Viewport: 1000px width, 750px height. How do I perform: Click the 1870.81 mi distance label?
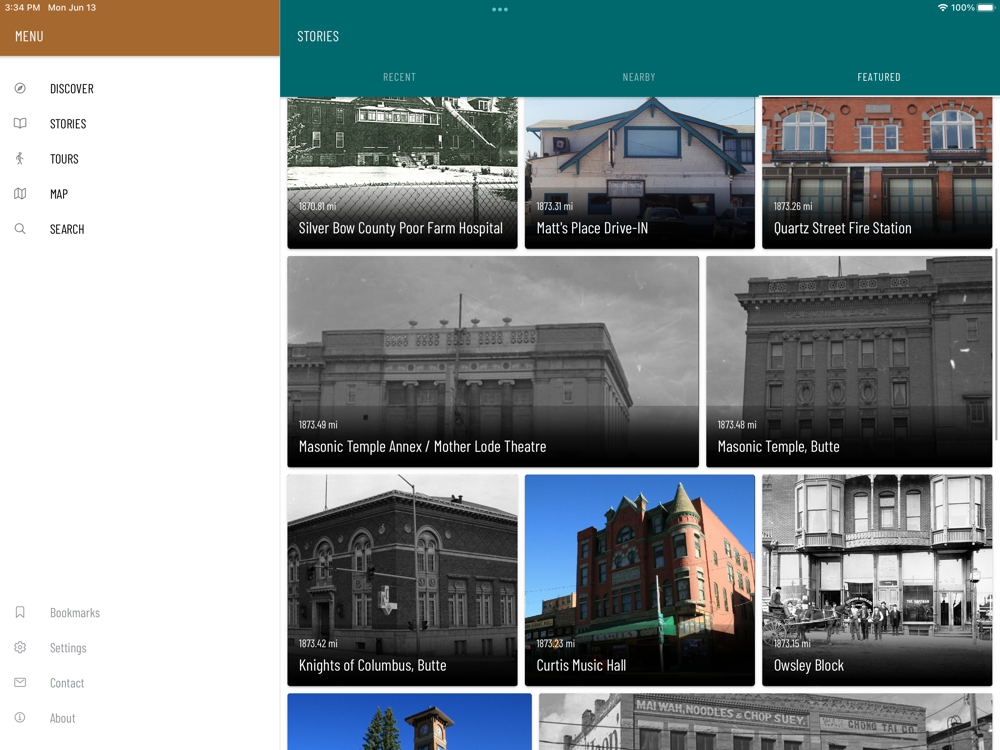click(x=317, y=207)
